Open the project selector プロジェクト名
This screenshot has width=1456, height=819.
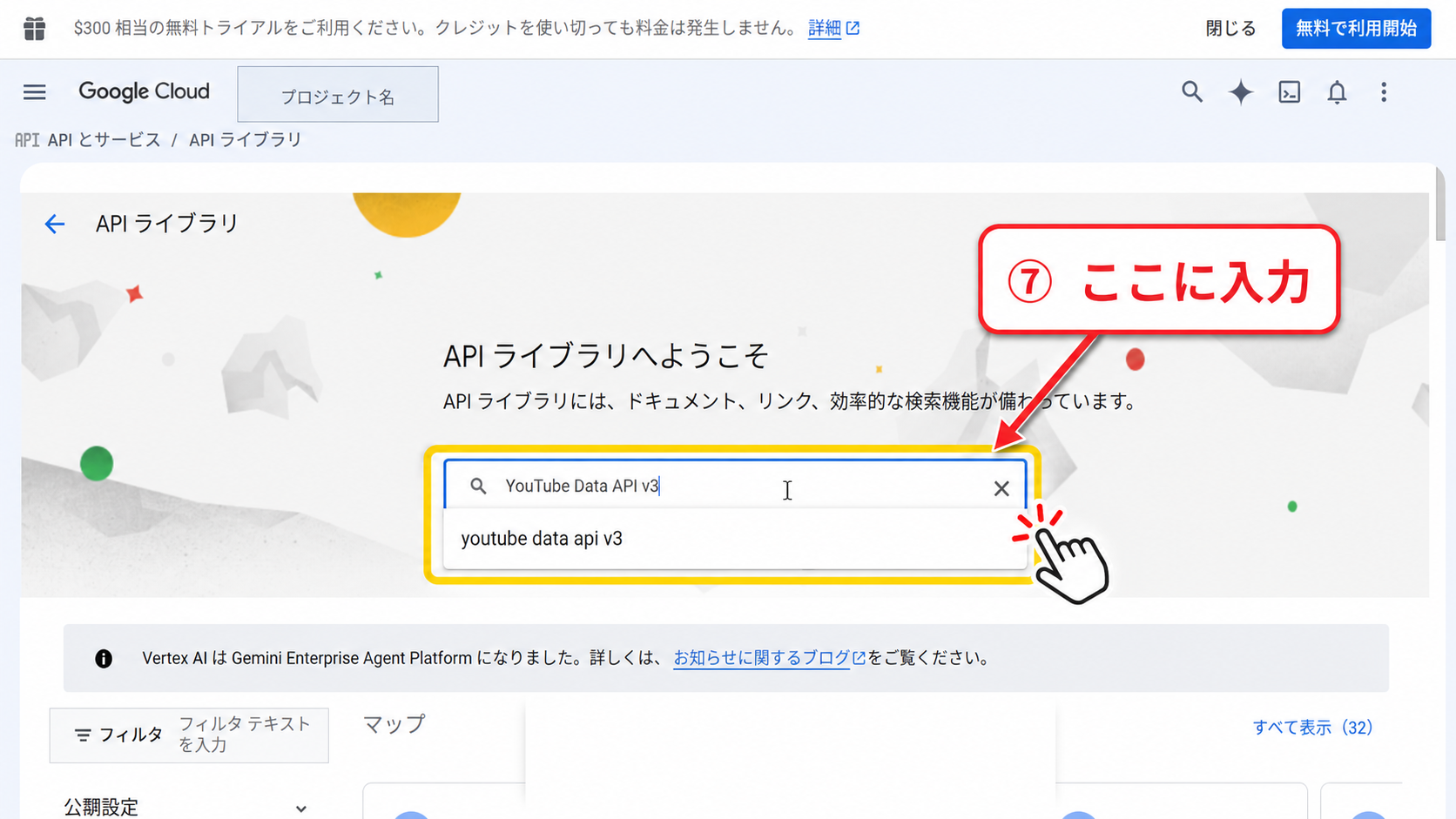pos(338,94)
